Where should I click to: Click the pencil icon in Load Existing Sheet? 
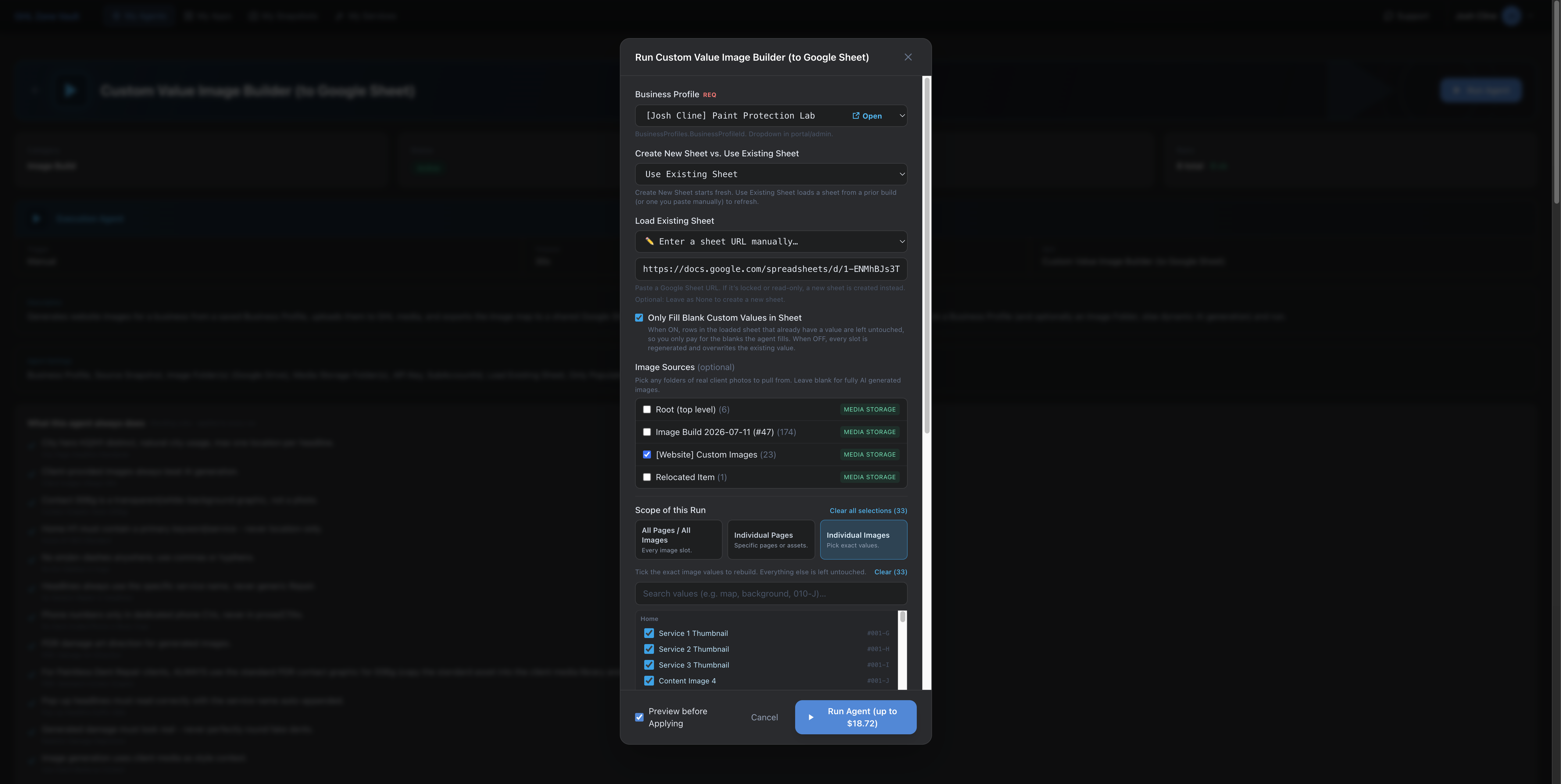649,241
